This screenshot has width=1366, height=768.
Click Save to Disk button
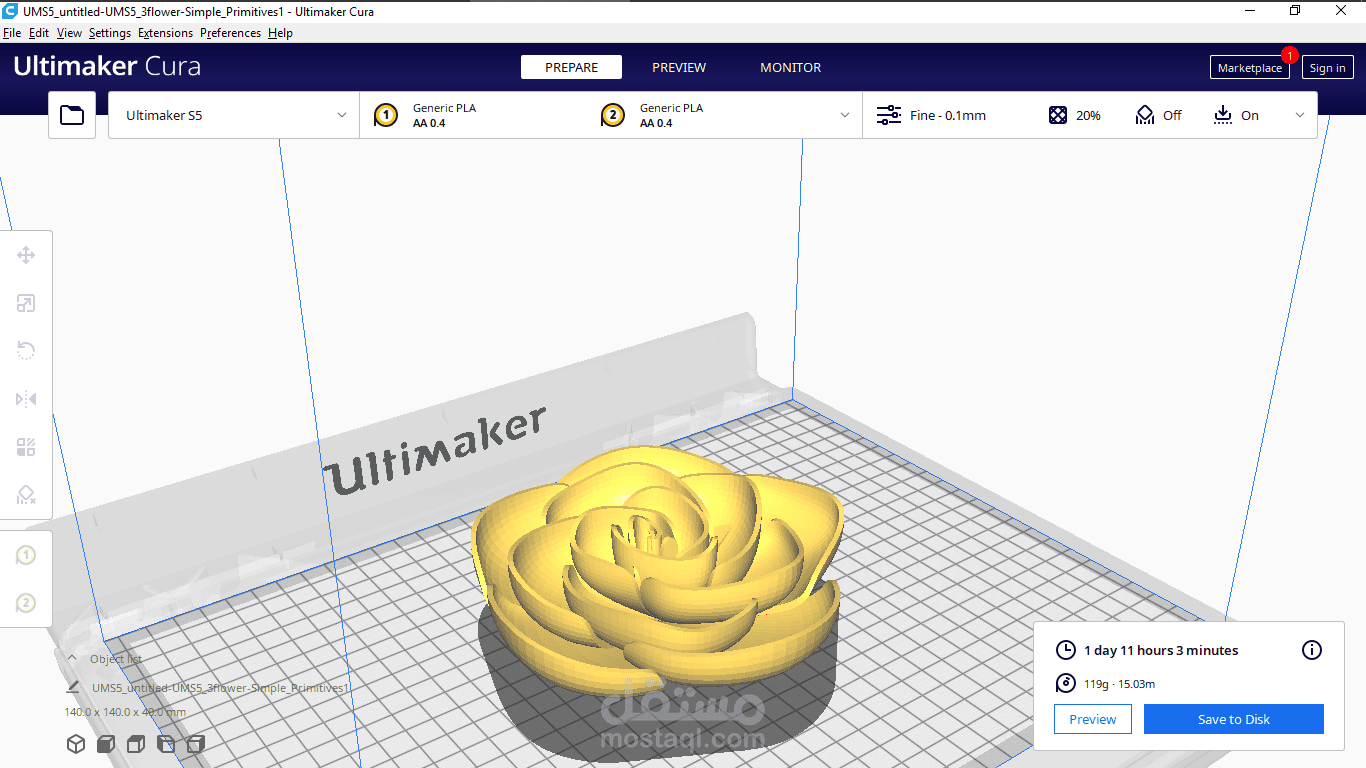1234,719
